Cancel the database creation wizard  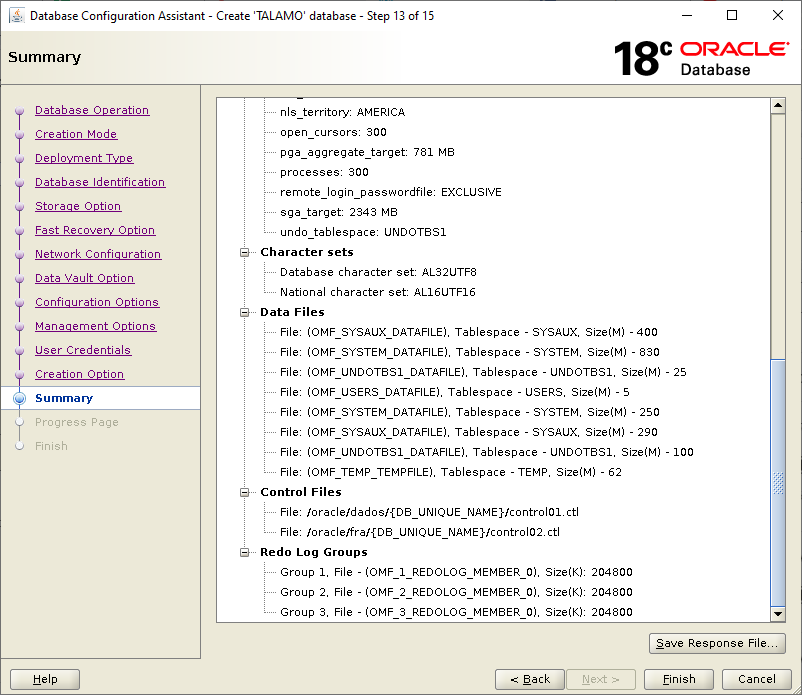pos(756,679)
